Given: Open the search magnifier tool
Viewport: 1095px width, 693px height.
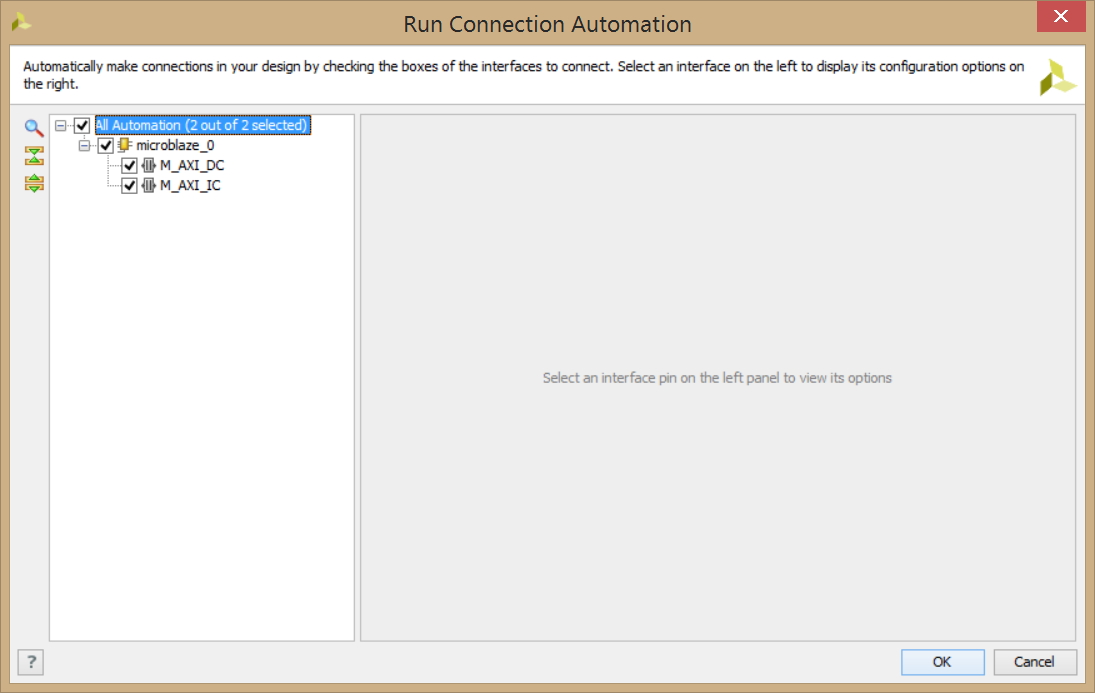Looking at the screenshot, I should coord(34,128).
